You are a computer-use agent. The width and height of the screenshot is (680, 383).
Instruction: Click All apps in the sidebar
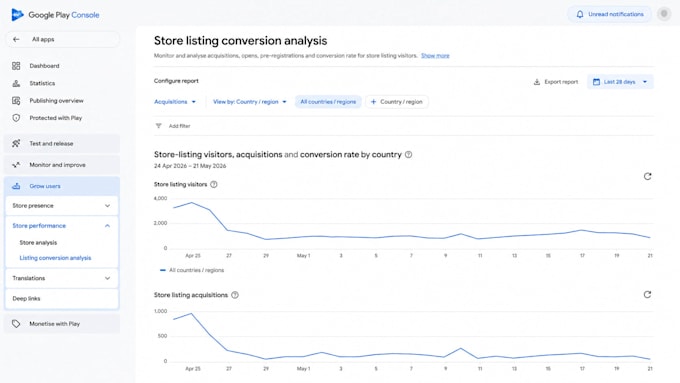(43, 39)
